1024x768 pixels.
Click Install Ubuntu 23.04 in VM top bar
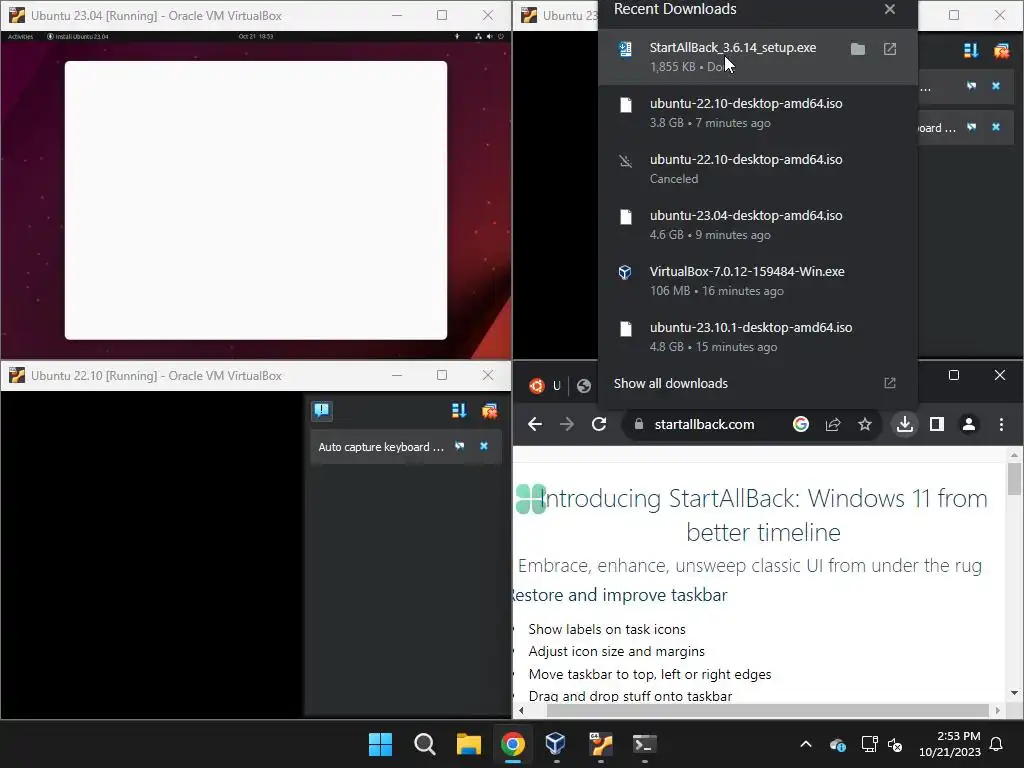point(78,37)
